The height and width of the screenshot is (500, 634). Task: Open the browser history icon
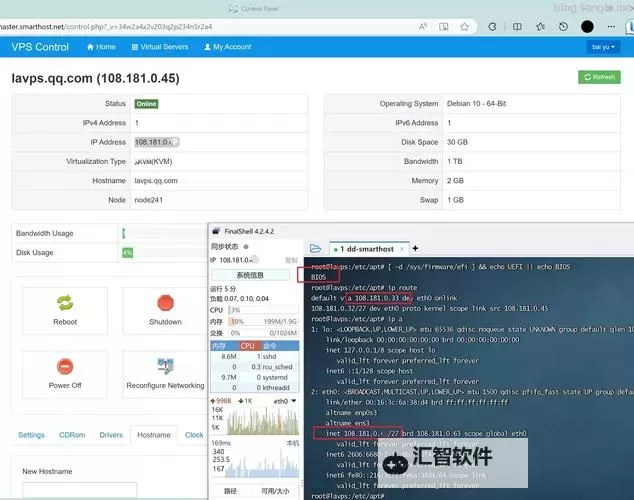(563, 27)
